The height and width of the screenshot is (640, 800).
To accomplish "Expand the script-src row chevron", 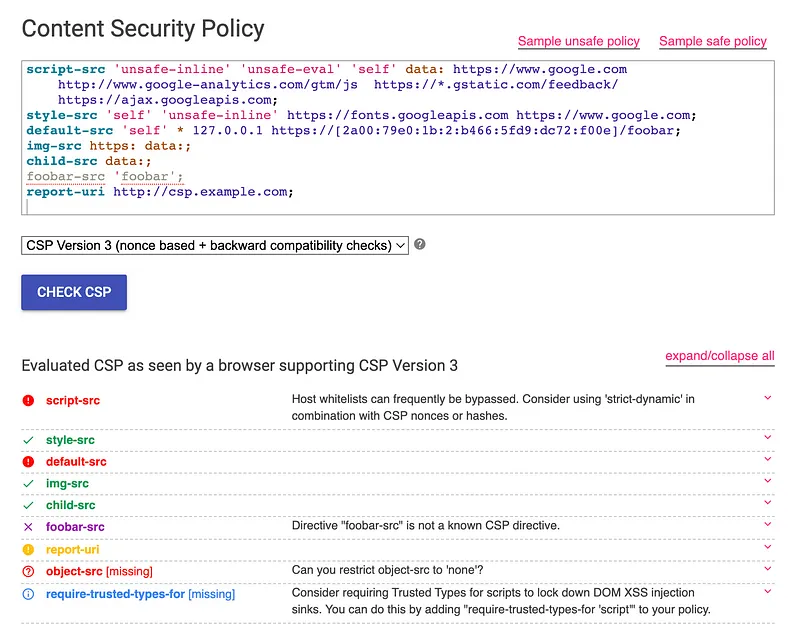I will coord(767,398).
